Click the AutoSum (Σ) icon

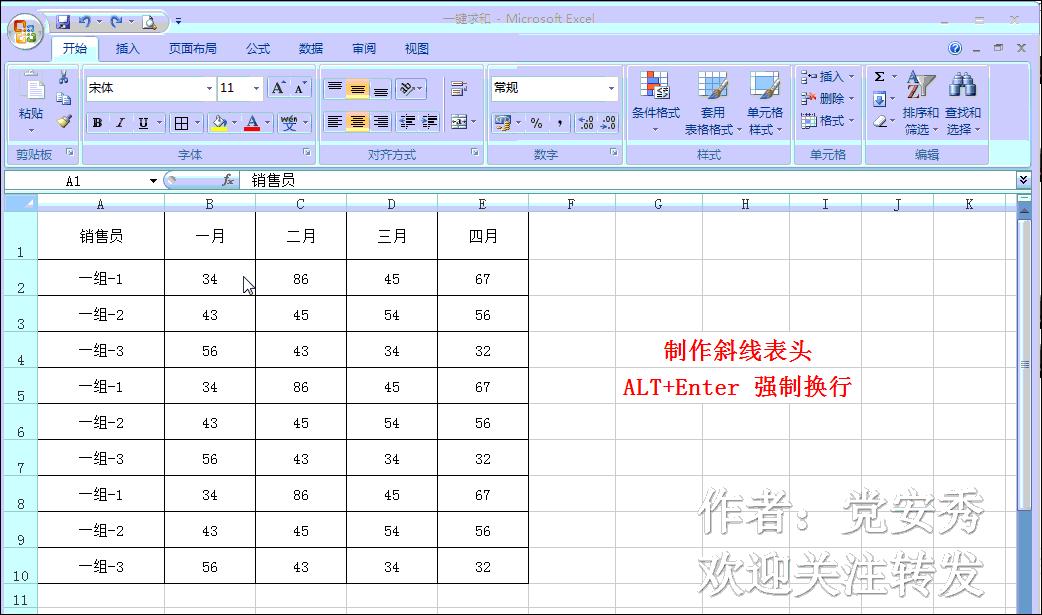879,77
